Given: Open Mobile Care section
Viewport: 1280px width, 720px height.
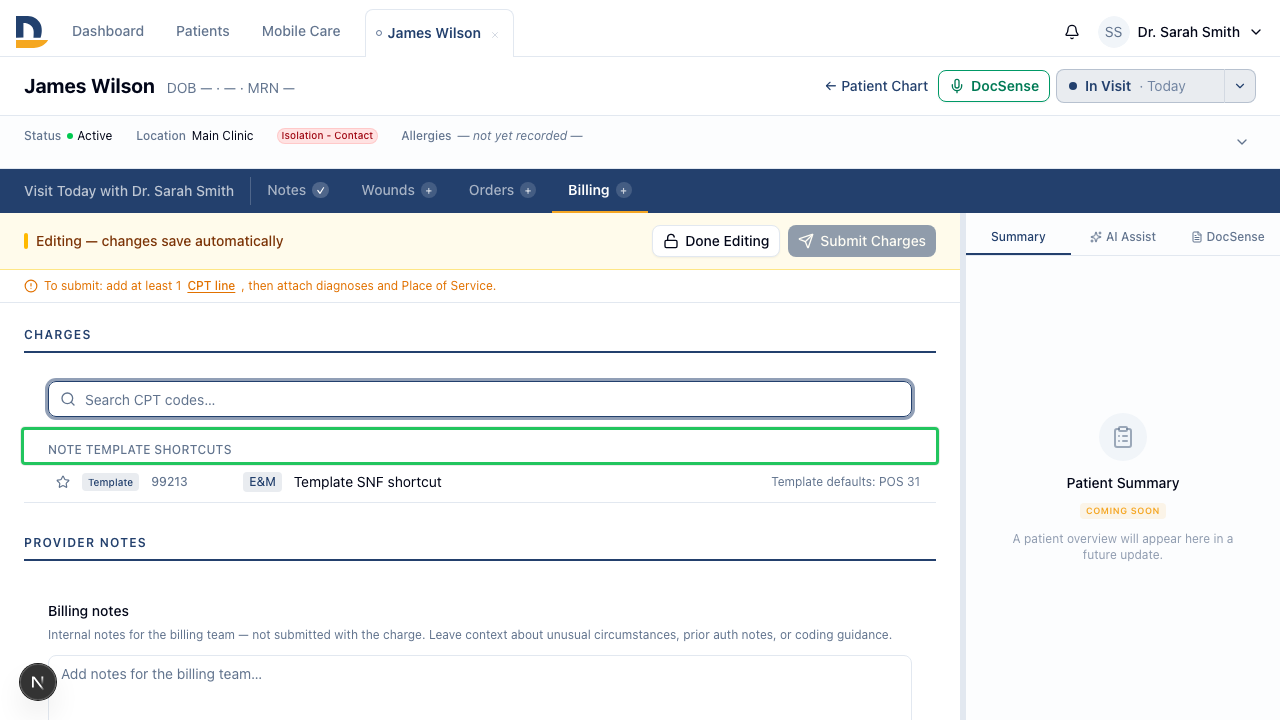Looking at the screenshot, I should (301, 31).
